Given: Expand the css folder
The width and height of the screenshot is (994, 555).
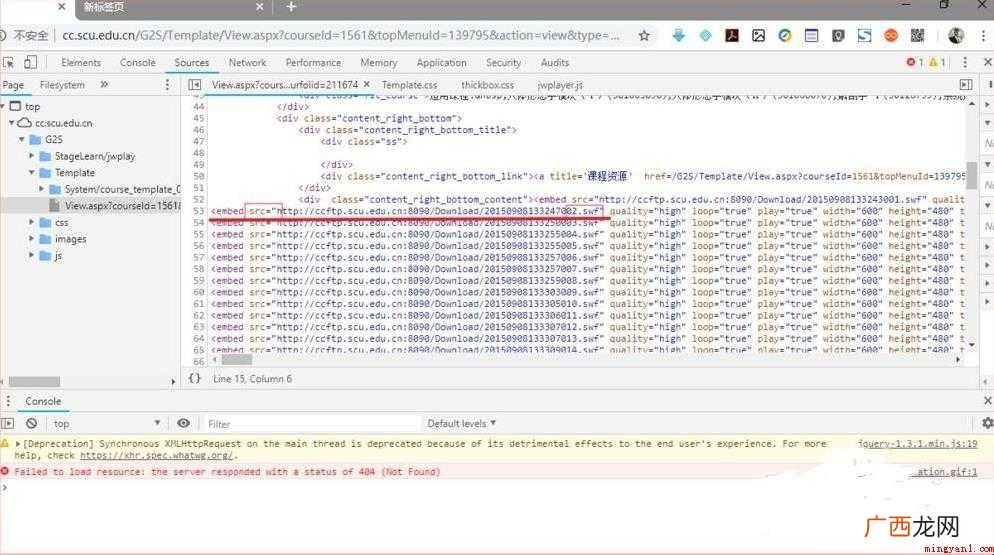Looking at the screenshot, I should click(x=32, y=222).
